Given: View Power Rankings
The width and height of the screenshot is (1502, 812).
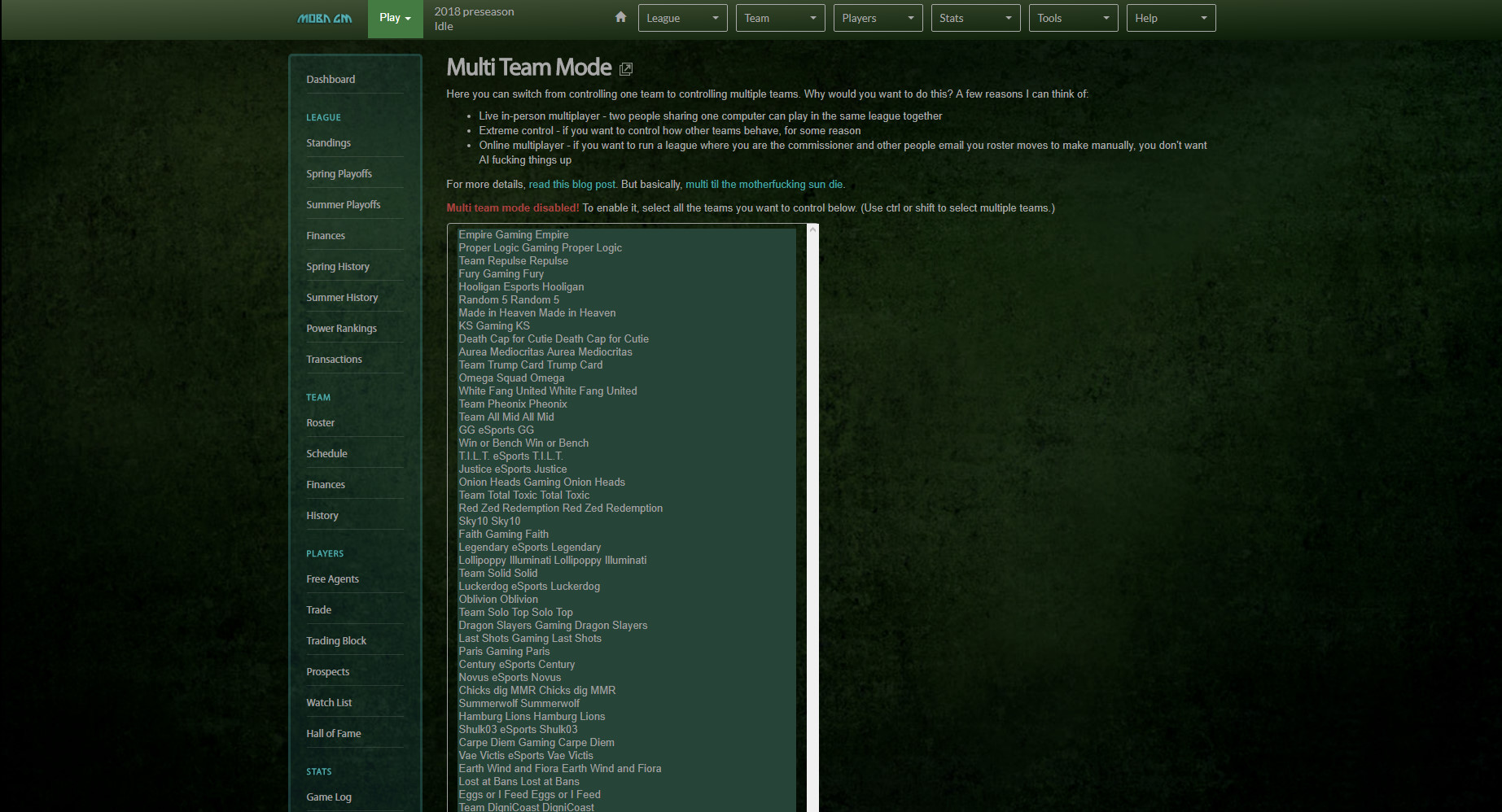Looking at the screenshot, I should click(x=341, y=328).
